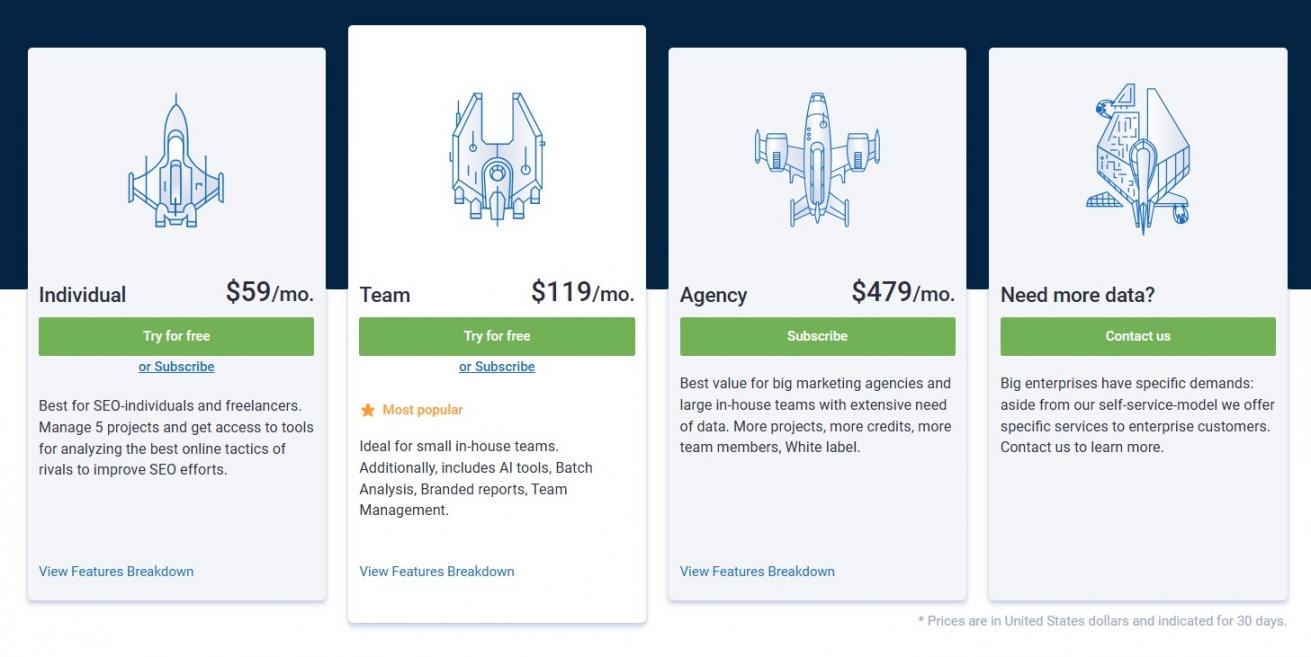Click the $59/mo. price label
The height and width of the screenshot is (657, 1311).
click(269, 292)
